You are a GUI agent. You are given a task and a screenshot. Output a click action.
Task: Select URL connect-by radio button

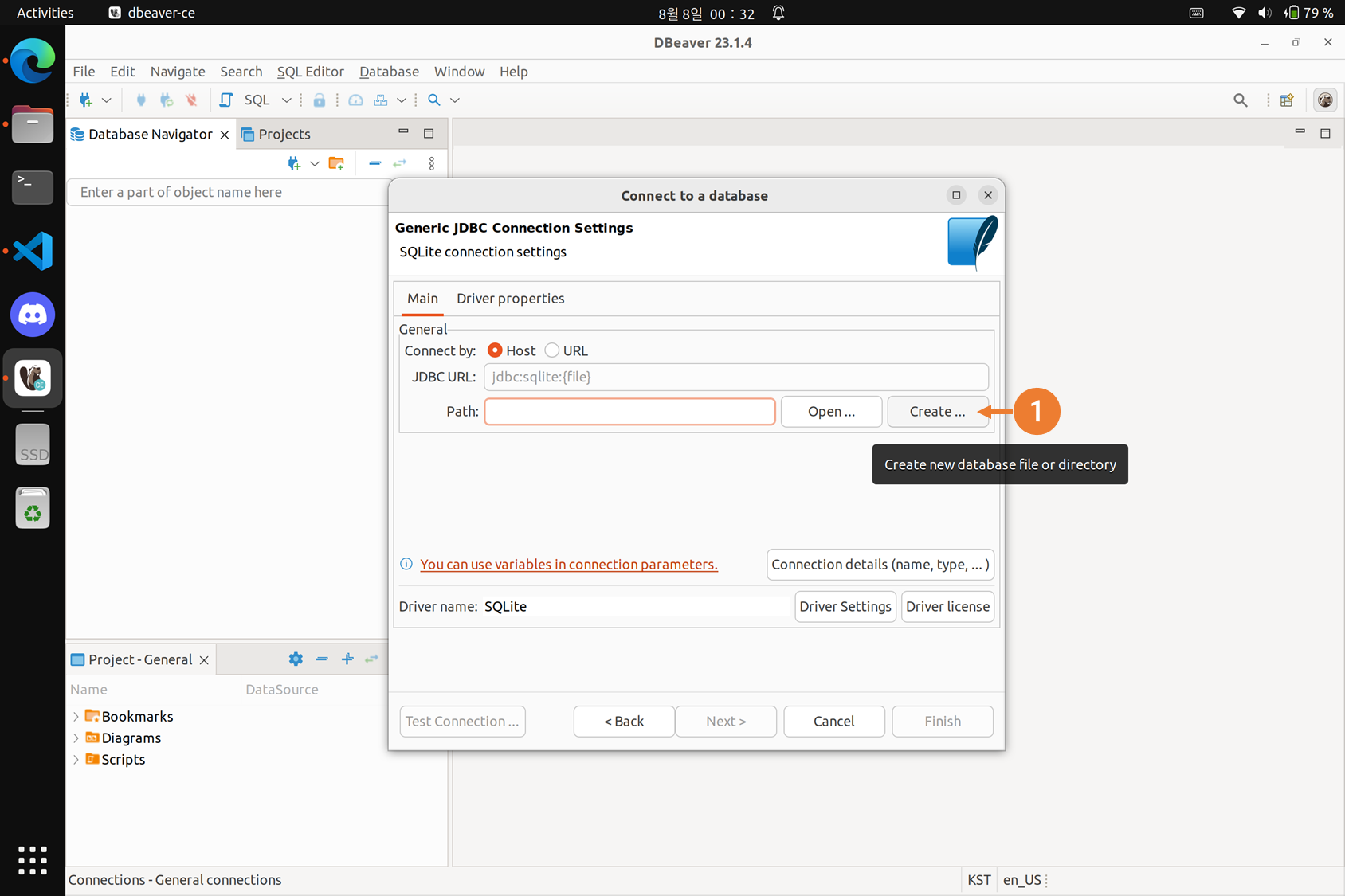[551, 350]
